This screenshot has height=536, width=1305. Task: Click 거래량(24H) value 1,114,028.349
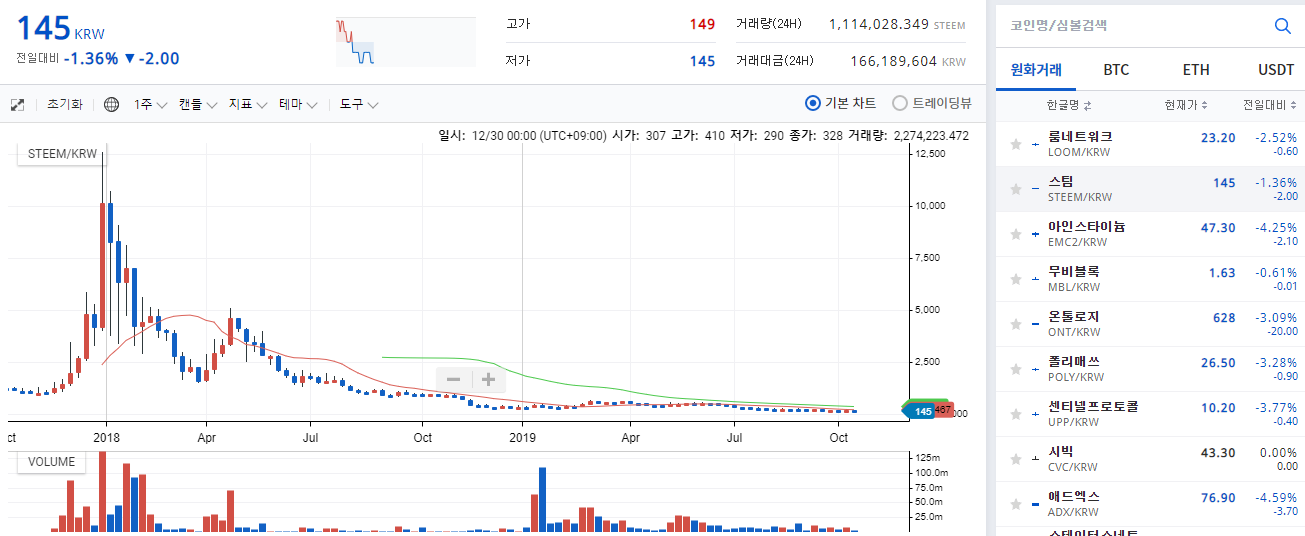[879, 24]
